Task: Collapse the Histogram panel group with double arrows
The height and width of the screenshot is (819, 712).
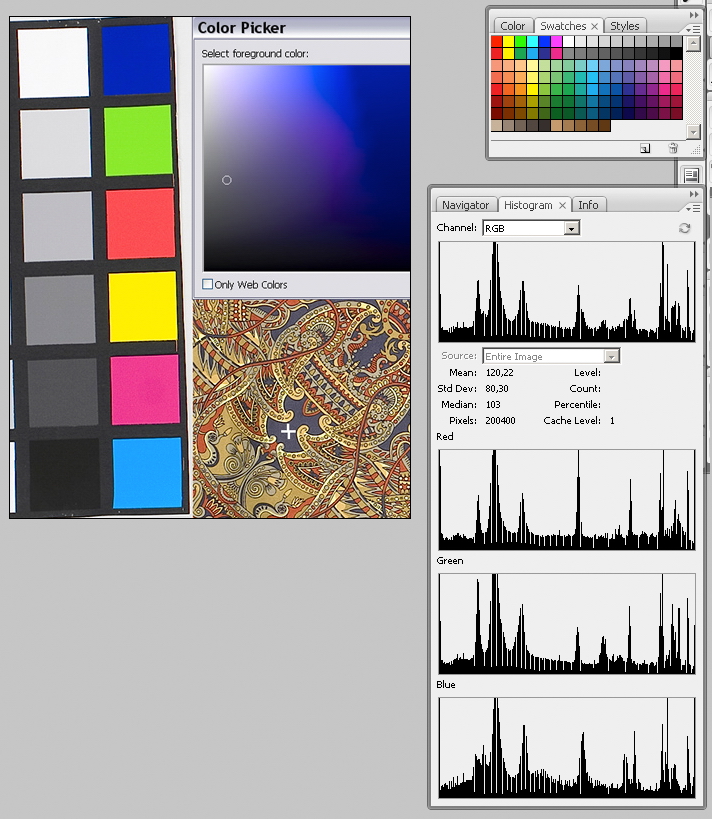Action: (694, 195)
